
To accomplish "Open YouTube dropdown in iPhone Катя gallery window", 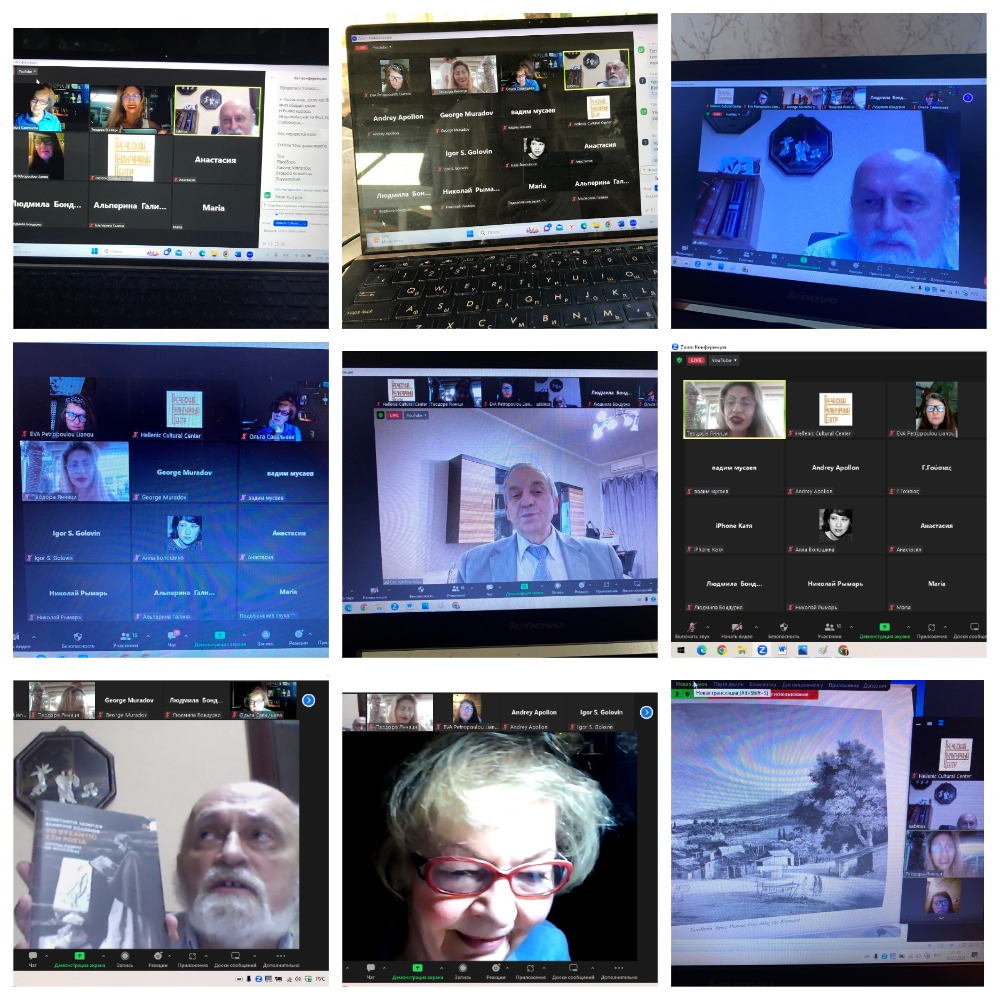I will 724,360.
